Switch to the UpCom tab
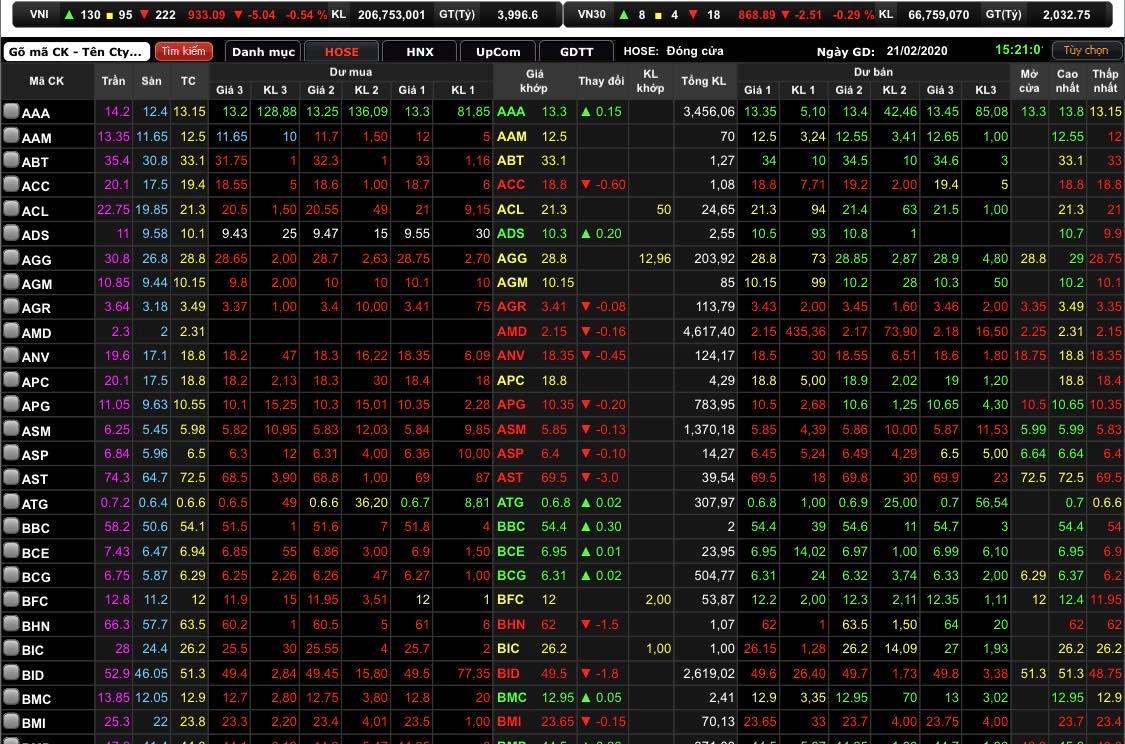Viewport: 1125px width, 744px height. pyautogui.click(x=497, y=52)
